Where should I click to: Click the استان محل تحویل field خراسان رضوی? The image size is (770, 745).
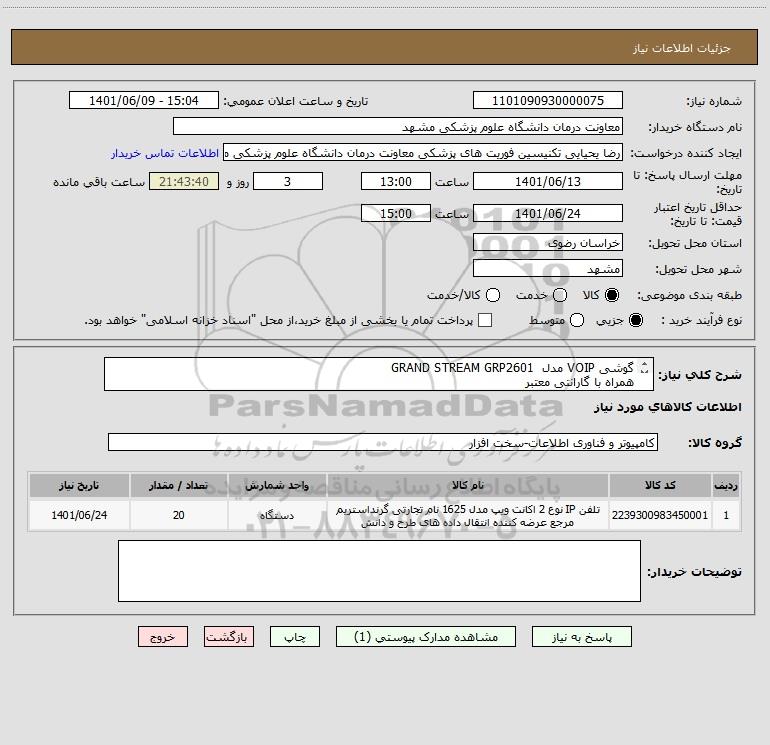point(548,243)
